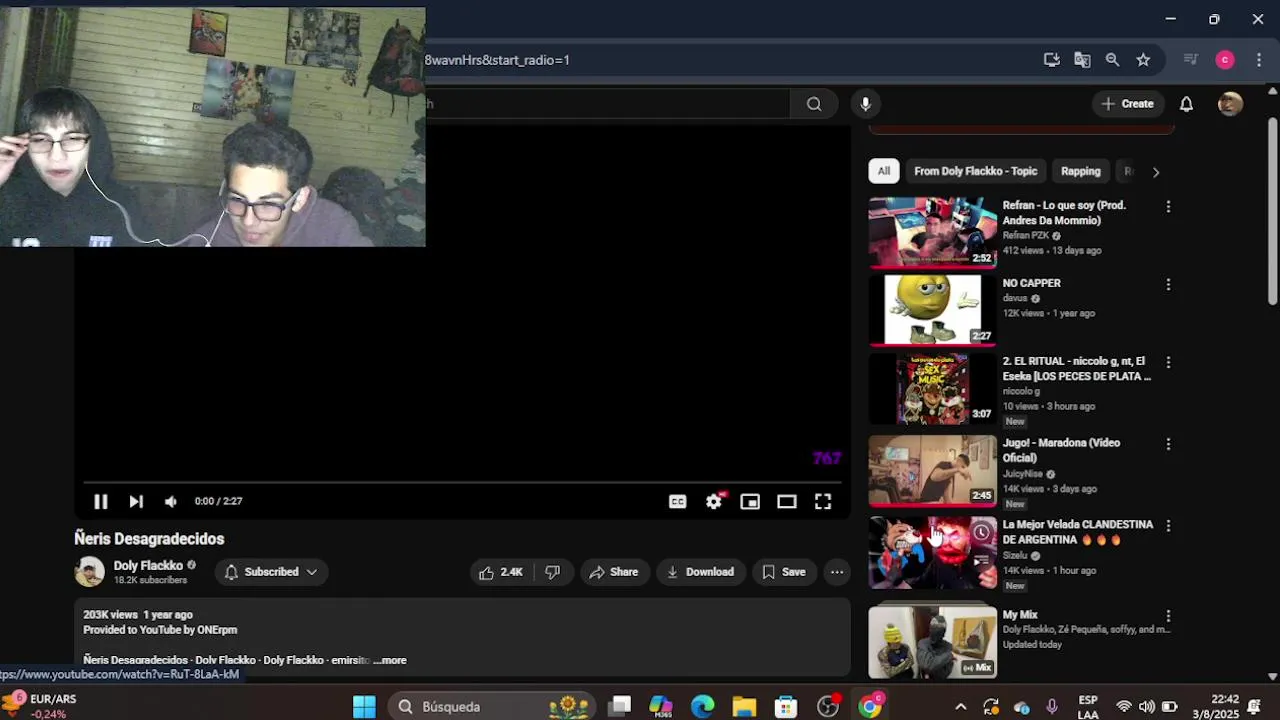Viewport: 1280px width, 720px height.
Task: Click the Búsqueda taskbar search box
Action: [490, 707]
